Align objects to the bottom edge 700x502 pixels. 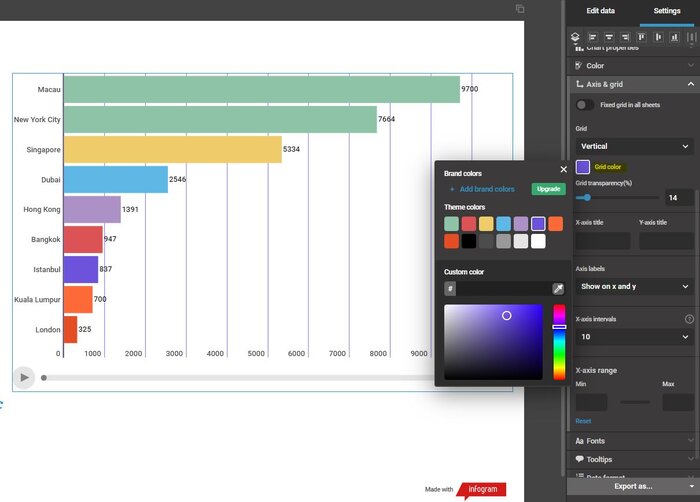[x=674, y=37]
